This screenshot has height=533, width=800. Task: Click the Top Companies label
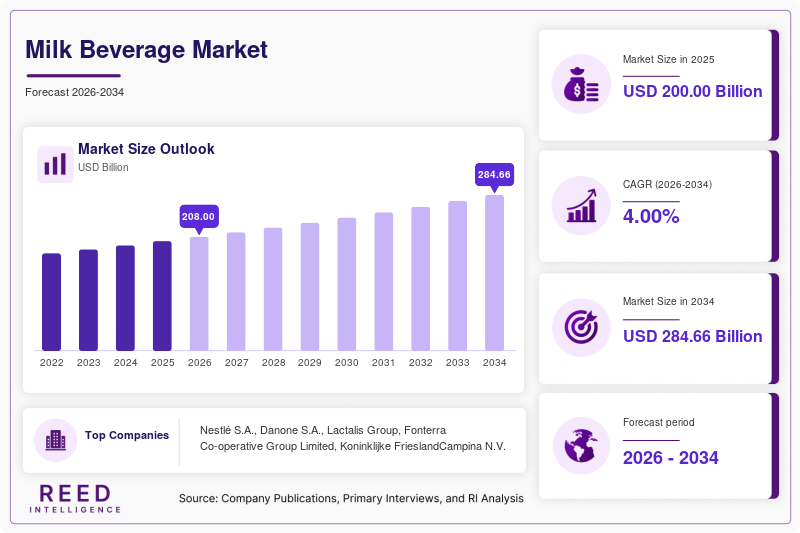(x=127, y=435)
